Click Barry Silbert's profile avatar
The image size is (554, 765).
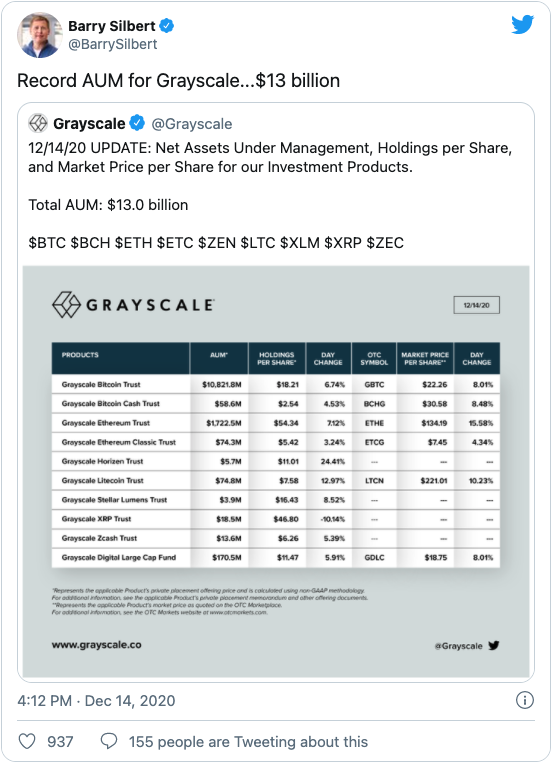[x=40, y=35]
